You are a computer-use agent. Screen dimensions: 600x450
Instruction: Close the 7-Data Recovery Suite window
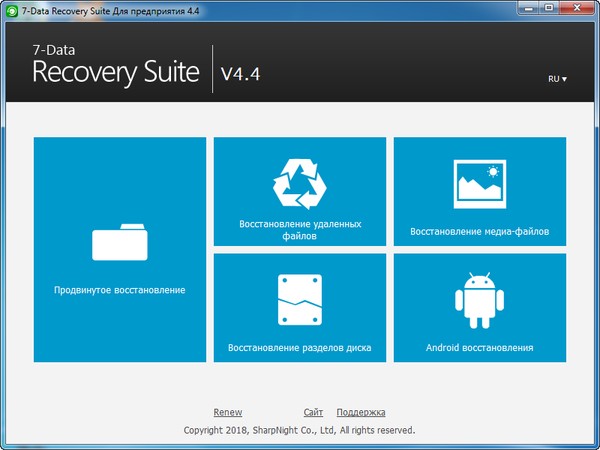(x=577, y=8)
